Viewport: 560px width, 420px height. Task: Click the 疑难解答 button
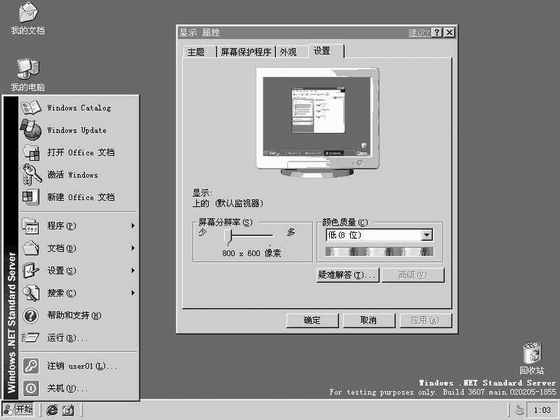[348, 275]
